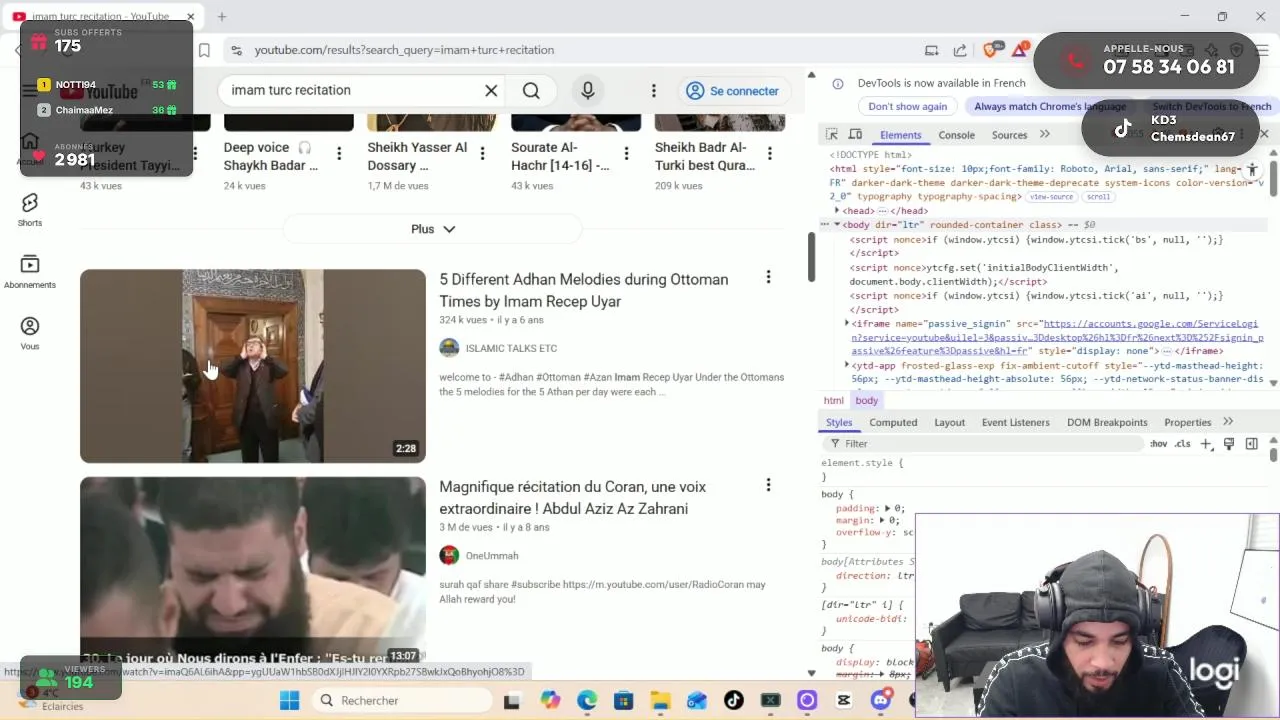Open the Layout tab
The width and height of the screenshot is (1280, 720).
(949, 422)
